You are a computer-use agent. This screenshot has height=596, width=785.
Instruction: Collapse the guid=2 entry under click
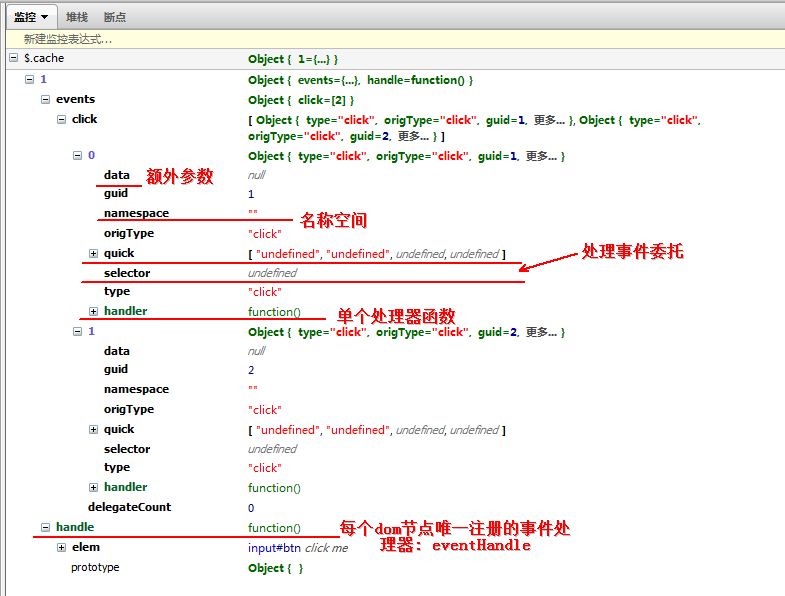[78, 331]
